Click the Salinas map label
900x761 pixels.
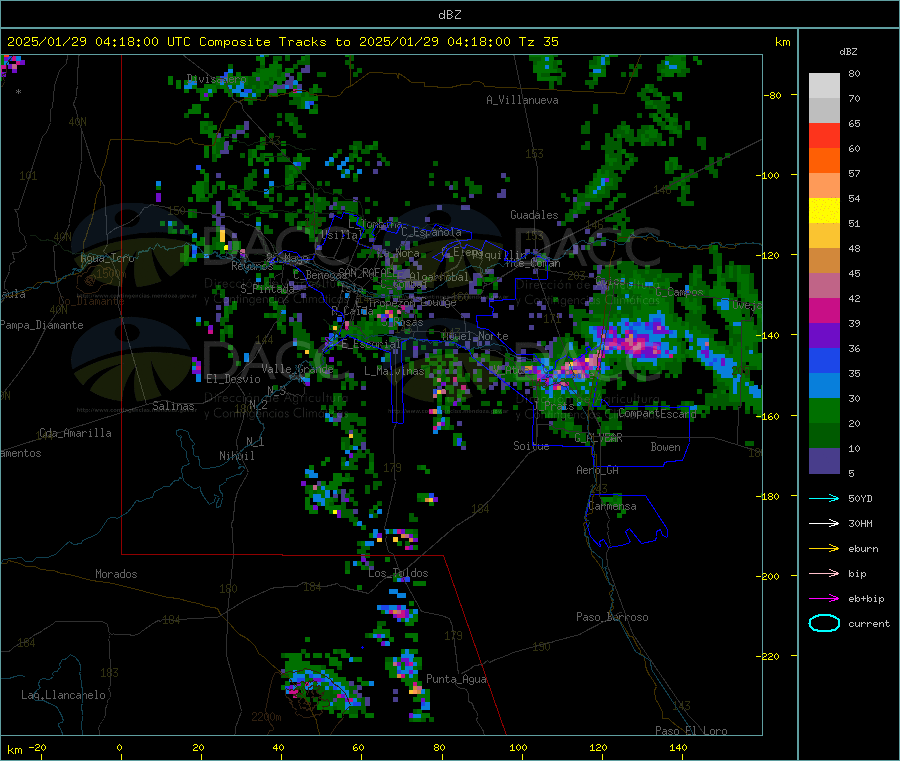pos(173,406)
